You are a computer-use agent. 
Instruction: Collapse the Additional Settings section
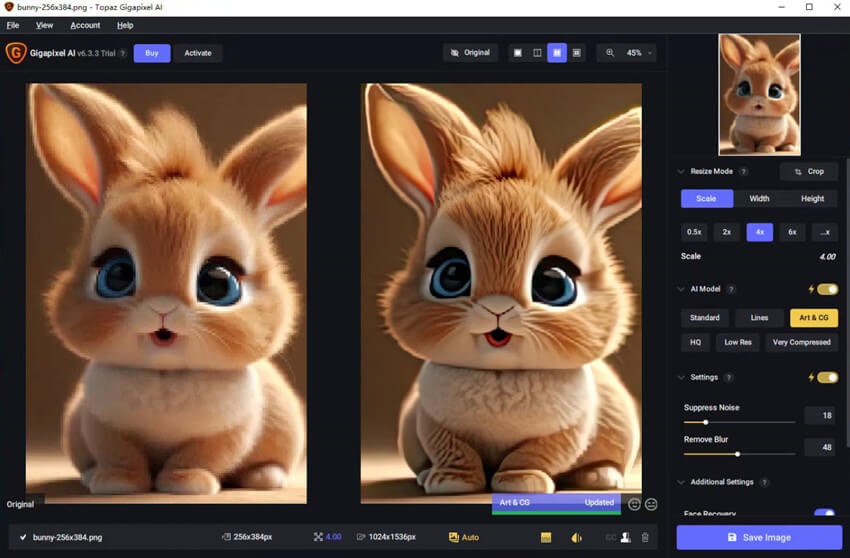[x=681, y=482]
